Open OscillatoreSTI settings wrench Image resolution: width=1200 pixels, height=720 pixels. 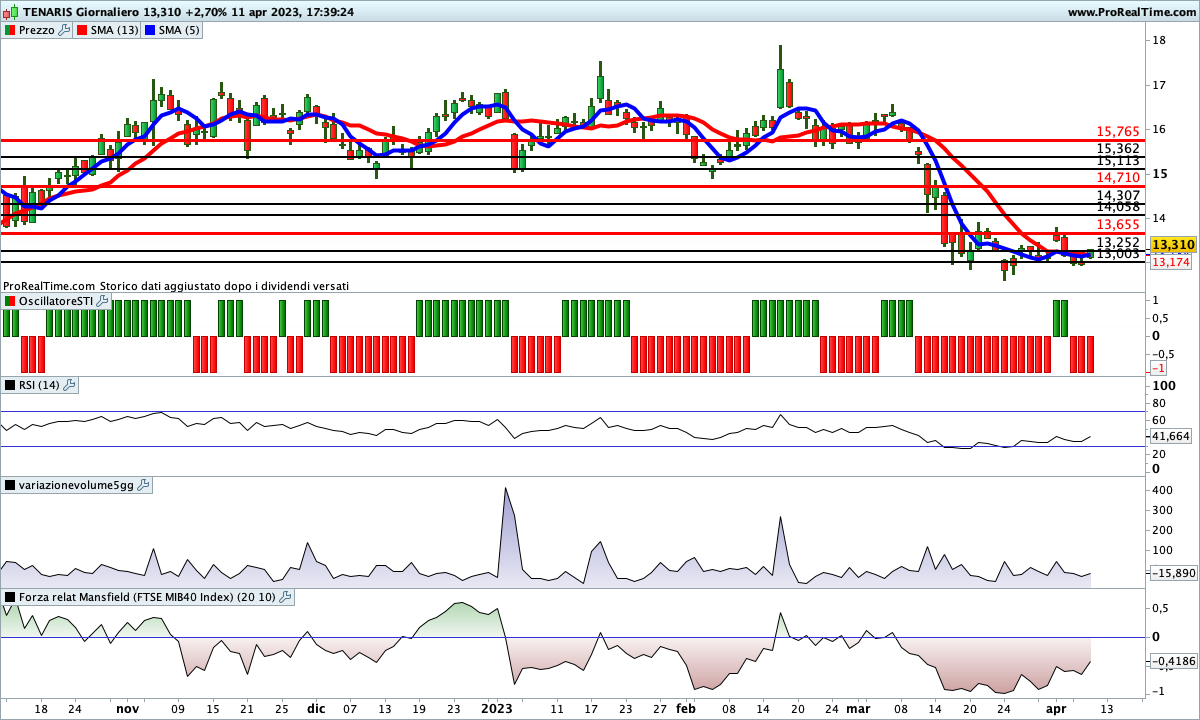[103, 300]
